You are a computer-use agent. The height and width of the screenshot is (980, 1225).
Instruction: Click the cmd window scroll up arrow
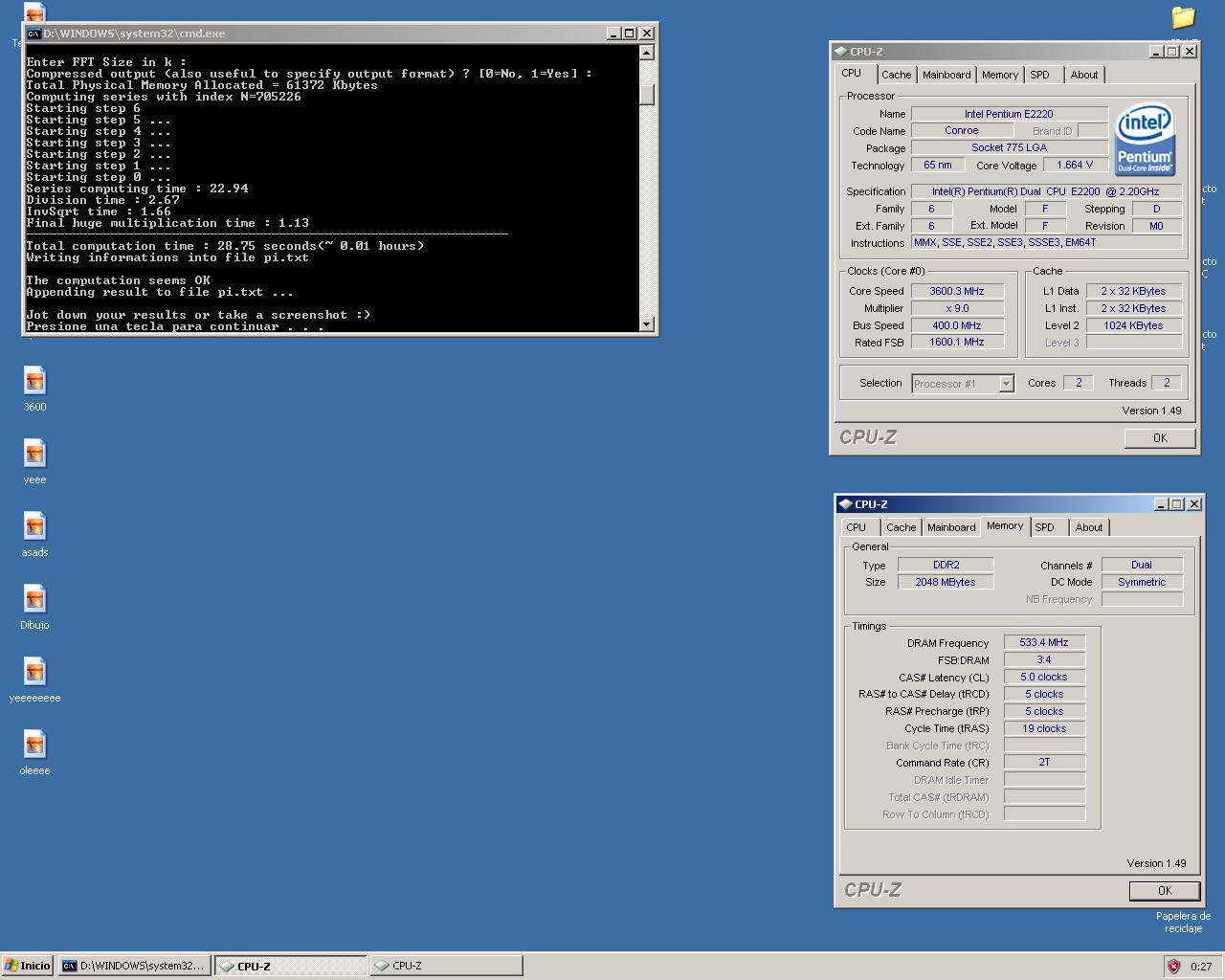(647, 54)
